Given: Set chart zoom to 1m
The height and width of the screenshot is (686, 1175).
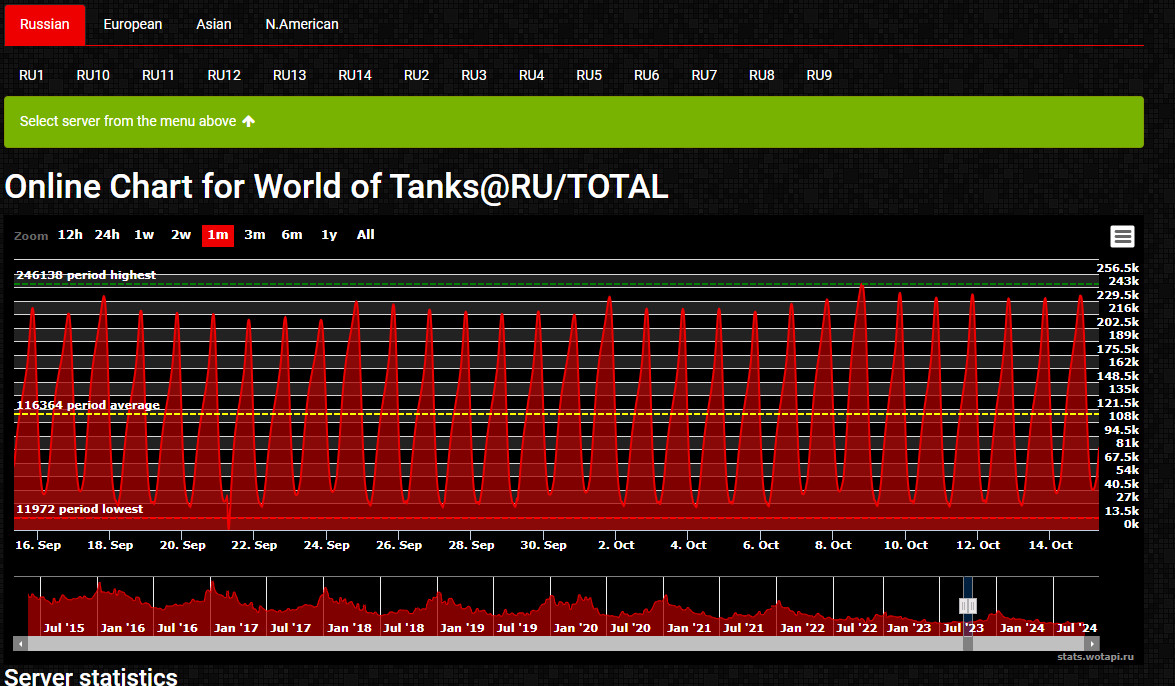Looking at the screenshot, I should 218,235.
